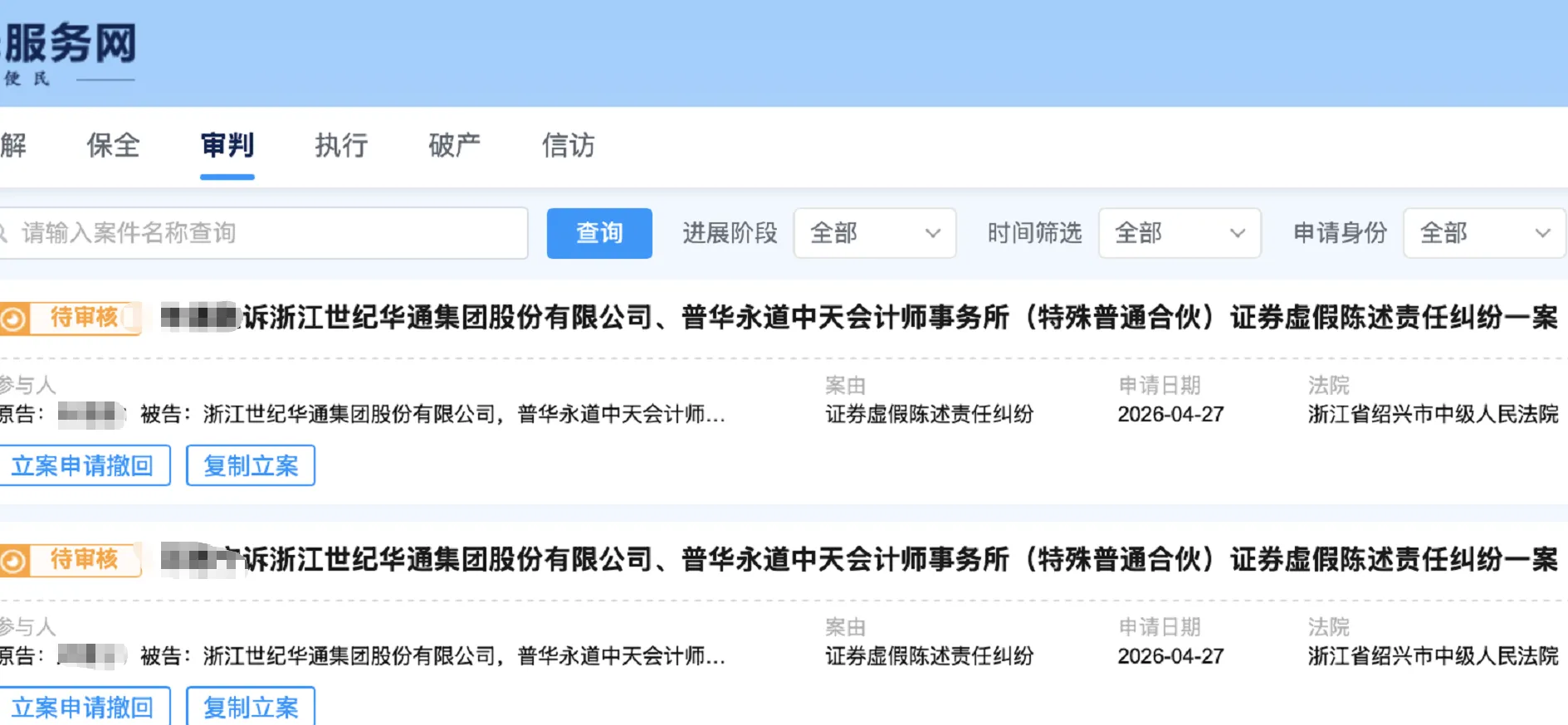Image resolution: width=1568 pixels, height=725 pixels.
Task: Click the 待审核 status icon of the second case
Action: (x=13, y=561)
